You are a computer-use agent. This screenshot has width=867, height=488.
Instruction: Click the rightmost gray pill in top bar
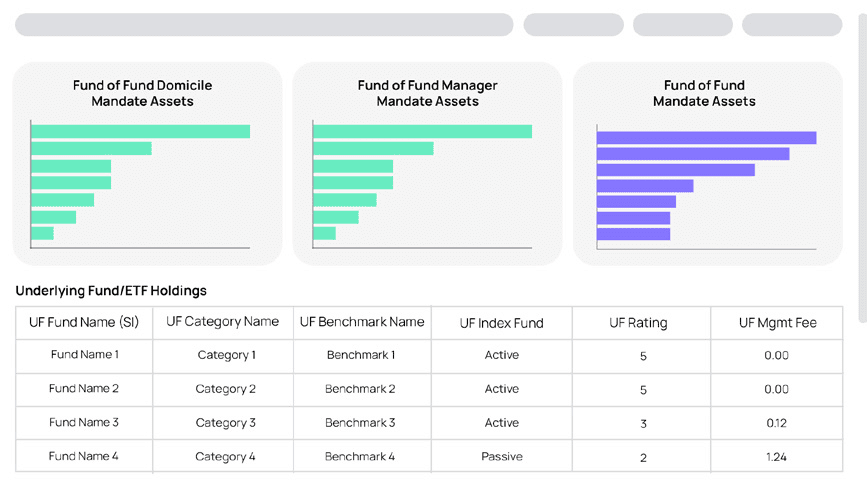tap(791, 25)
